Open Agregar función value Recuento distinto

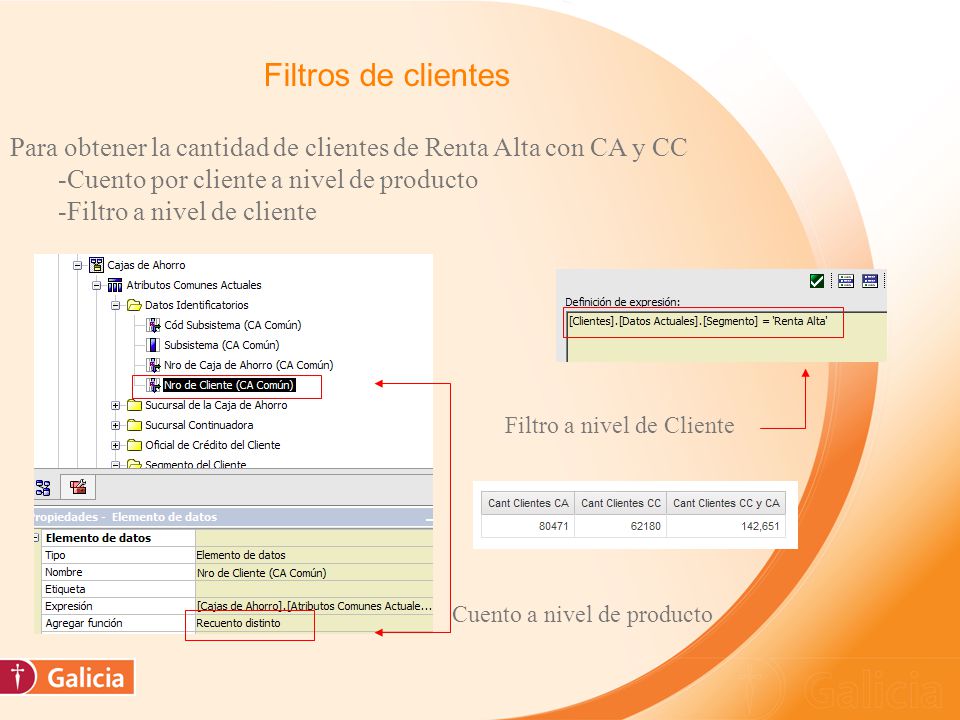pos(314,623)
